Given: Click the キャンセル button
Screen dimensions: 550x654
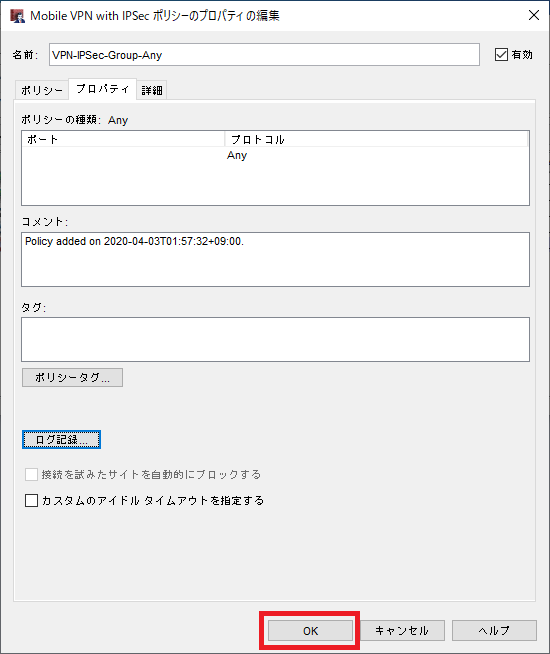Looking at the screenshot, I should point(402,631).
